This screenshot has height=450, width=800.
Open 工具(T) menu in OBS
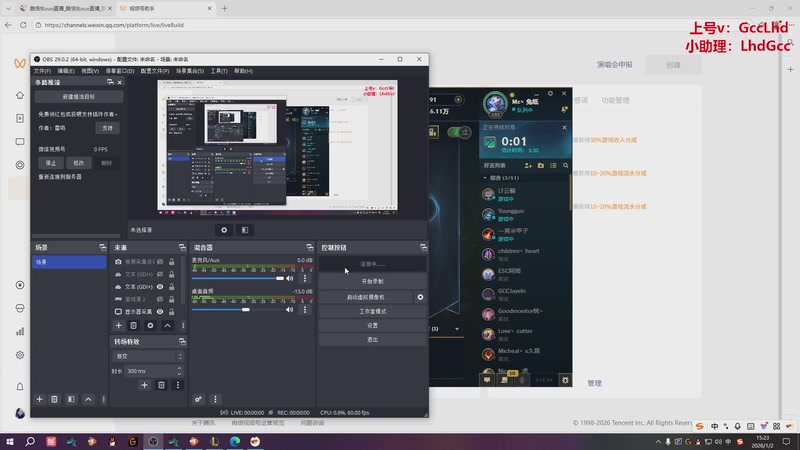click(x=219, y=71)
